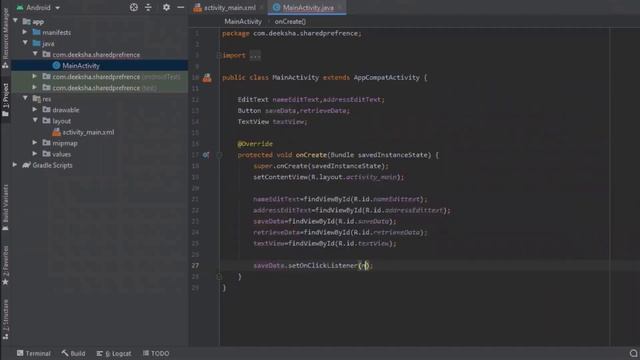Toggle the 1: Project side tab
The width and height of the screenshot is (640, 360).
5,100
